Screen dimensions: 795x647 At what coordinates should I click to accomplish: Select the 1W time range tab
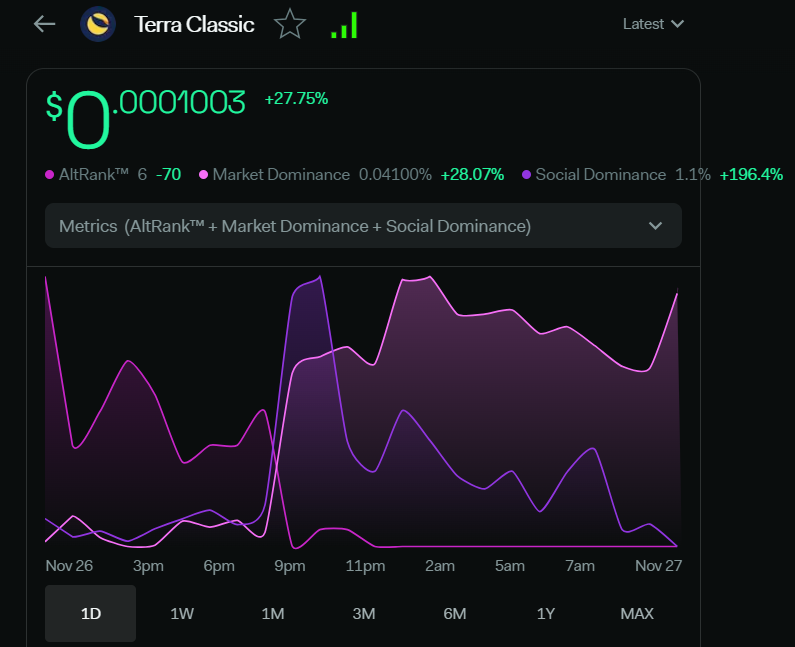[x=182, y=614]
